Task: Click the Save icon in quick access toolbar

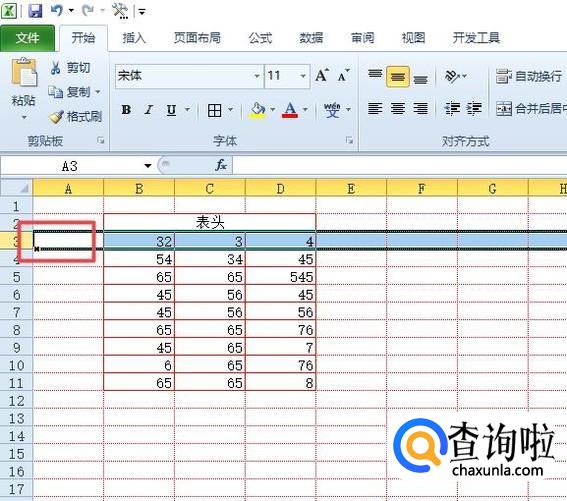Action: pos(35,11)
